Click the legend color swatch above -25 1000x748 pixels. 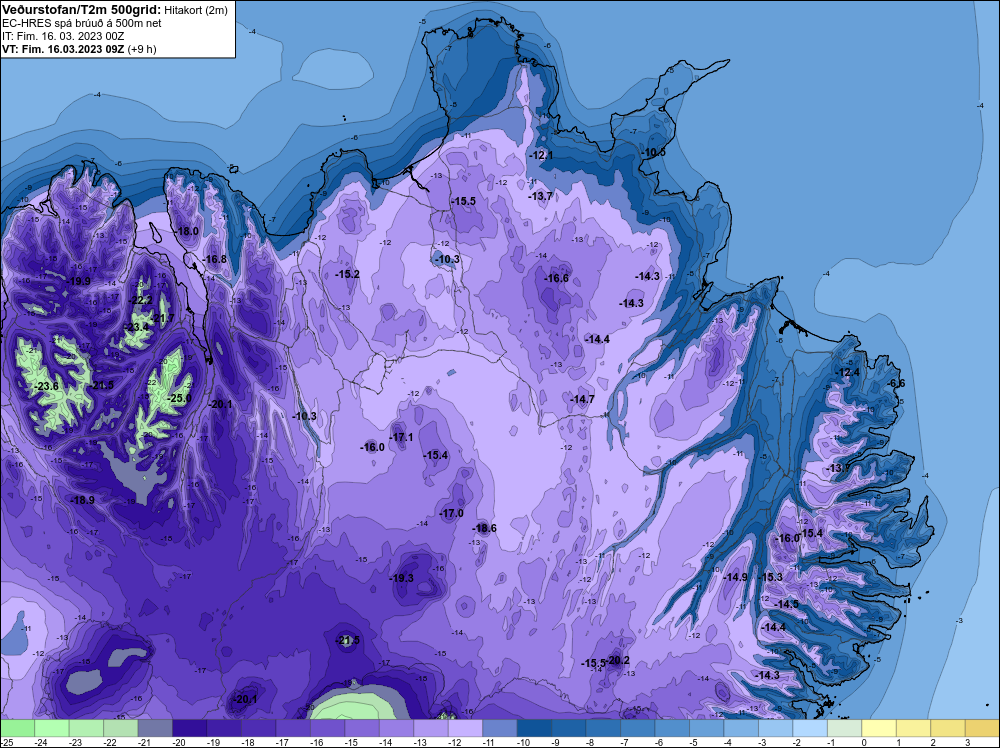coord(17,728)
